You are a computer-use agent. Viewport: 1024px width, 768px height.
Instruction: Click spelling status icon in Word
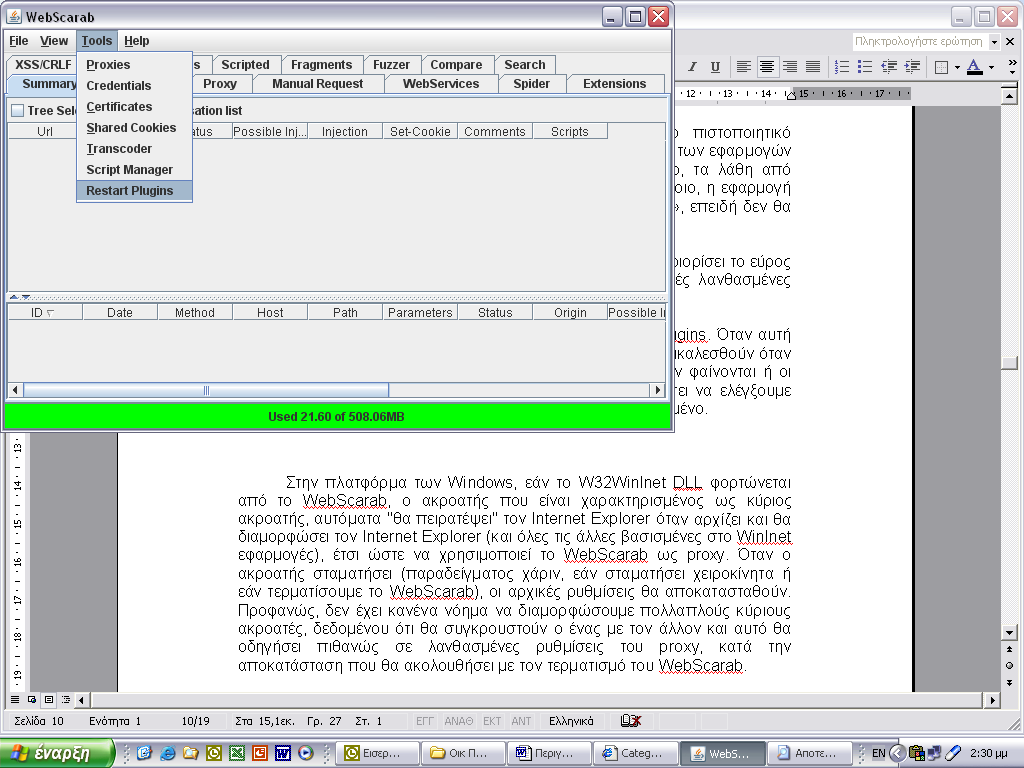pyautogui.click(x=630, y=721)
